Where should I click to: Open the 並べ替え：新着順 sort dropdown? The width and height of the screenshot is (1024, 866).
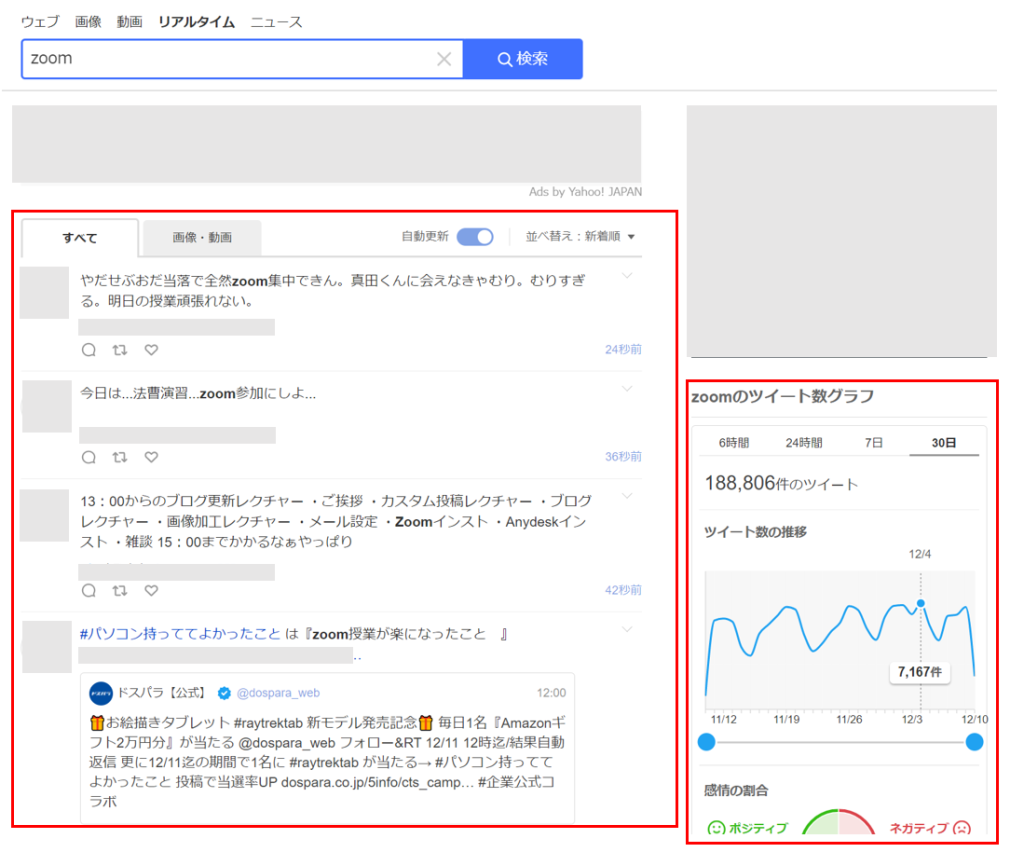pos(580,236)
